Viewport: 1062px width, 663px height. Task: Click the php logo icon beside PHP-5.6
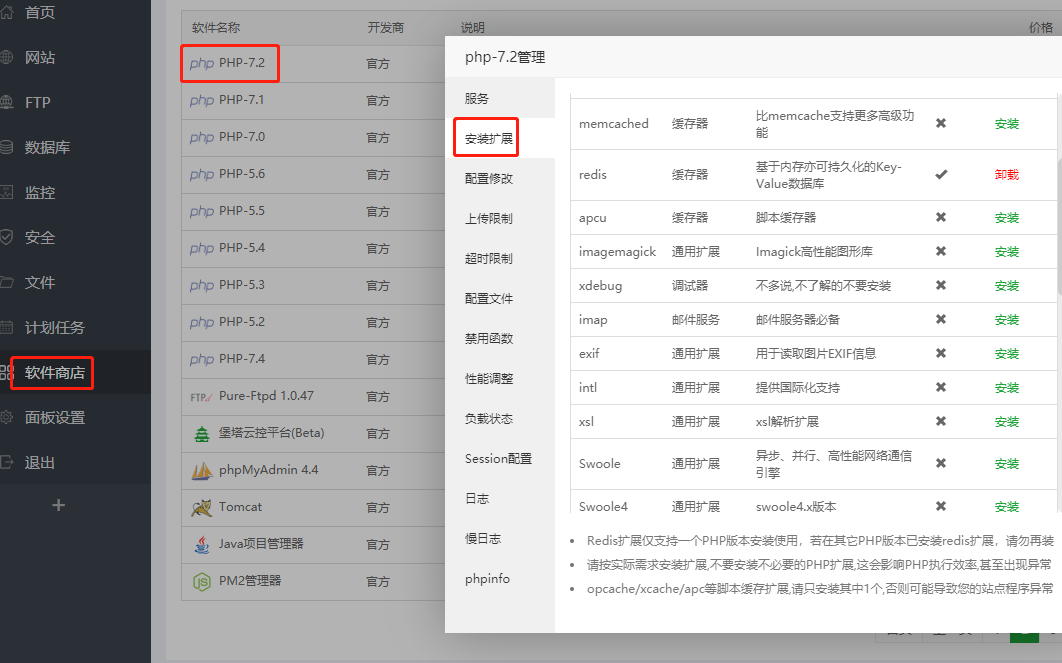[x=202, y=174]
